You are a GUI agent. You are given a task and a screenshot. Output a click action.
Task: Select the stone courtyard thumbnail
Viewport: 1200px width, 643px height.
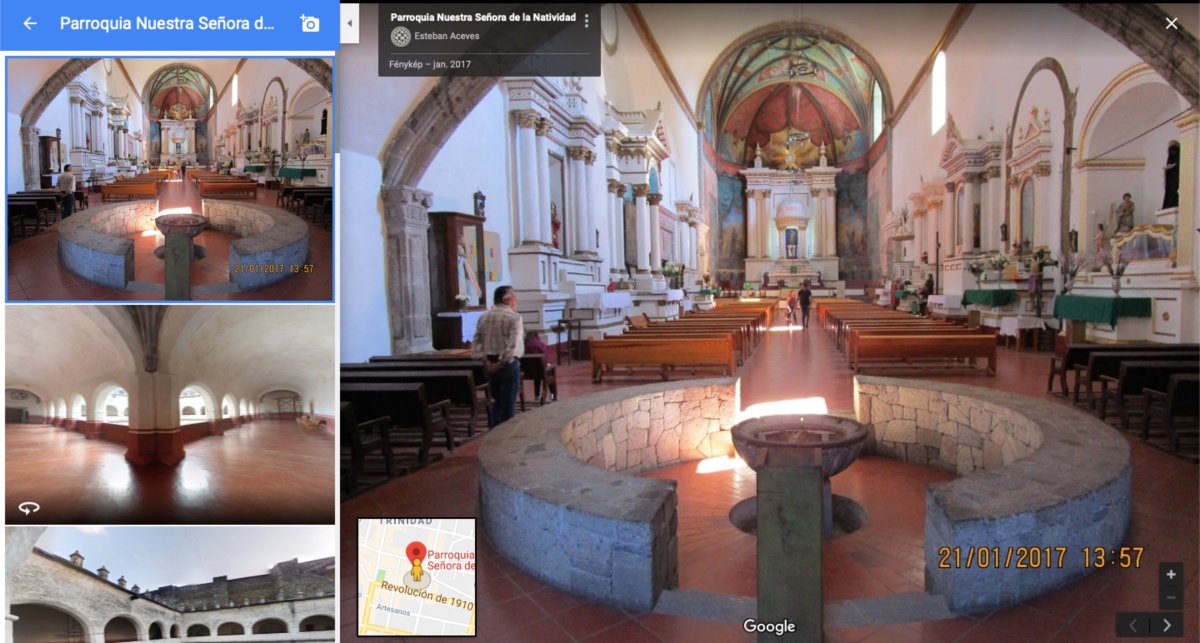170,585
